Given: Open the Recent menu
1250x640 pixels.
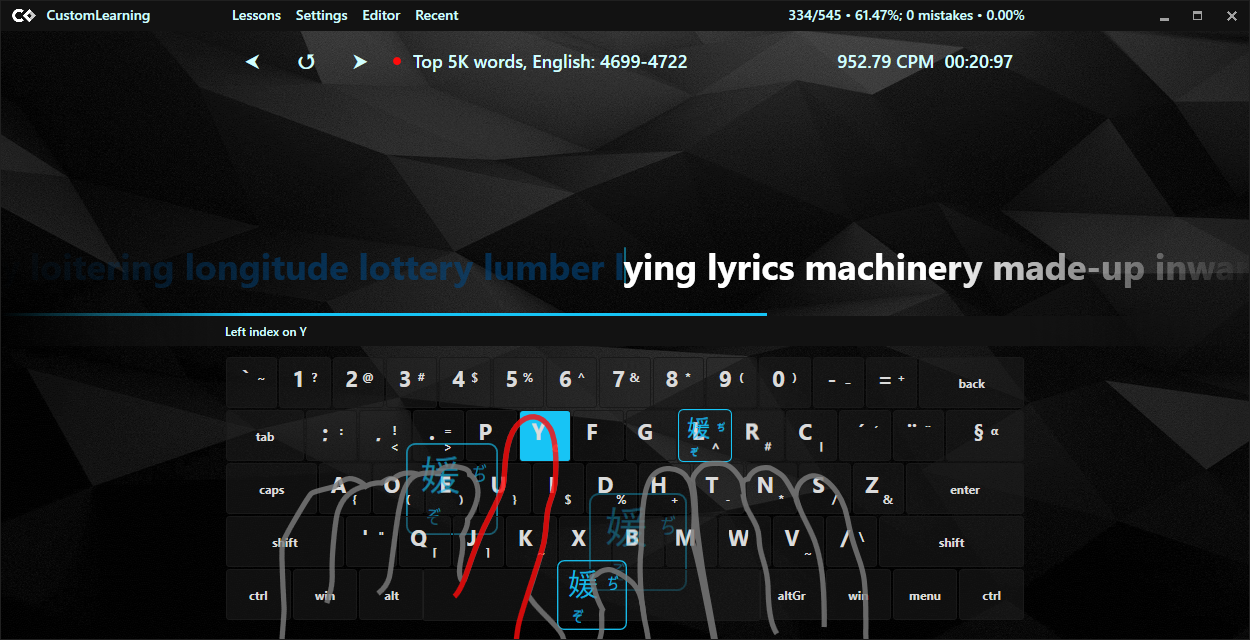Looking at the screenshot, I should pos(436,15).
